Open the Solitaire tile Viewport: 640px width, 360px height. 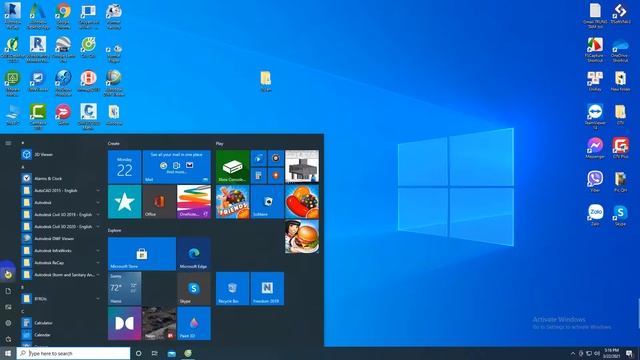click(267, 202)
